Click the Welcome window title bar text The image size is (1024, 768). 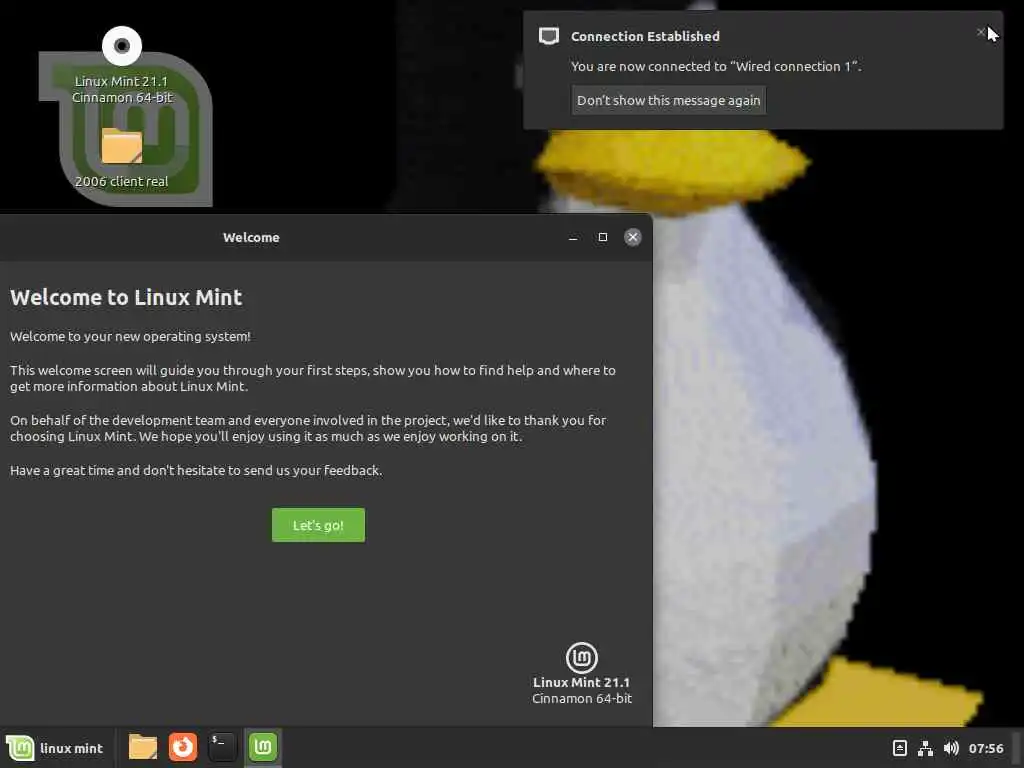coord(251,238)
